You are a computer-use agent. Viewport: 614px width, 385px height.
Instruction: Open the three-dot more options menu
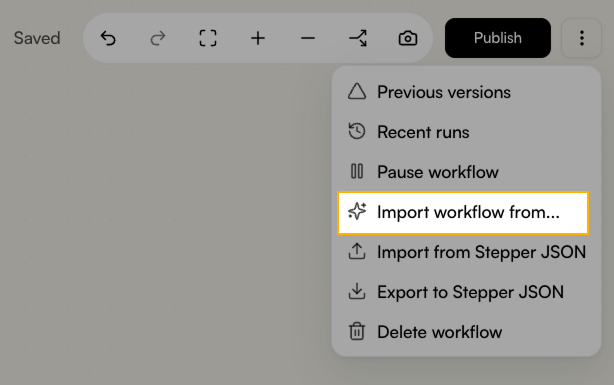[581, 38]
